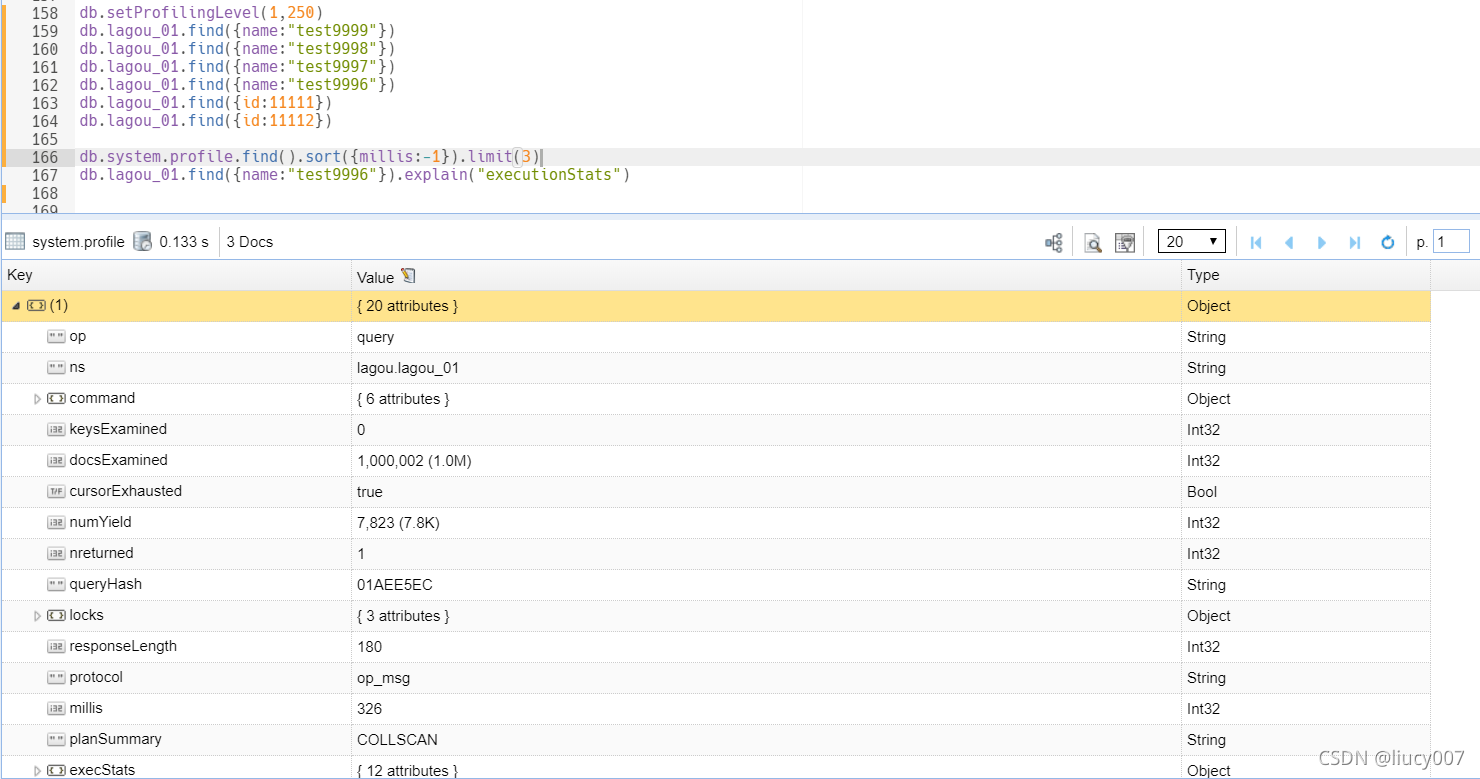Click the docsExamined Int32 type icon
Viewport: 1480px width, 779px height.
tap(56, 461)
